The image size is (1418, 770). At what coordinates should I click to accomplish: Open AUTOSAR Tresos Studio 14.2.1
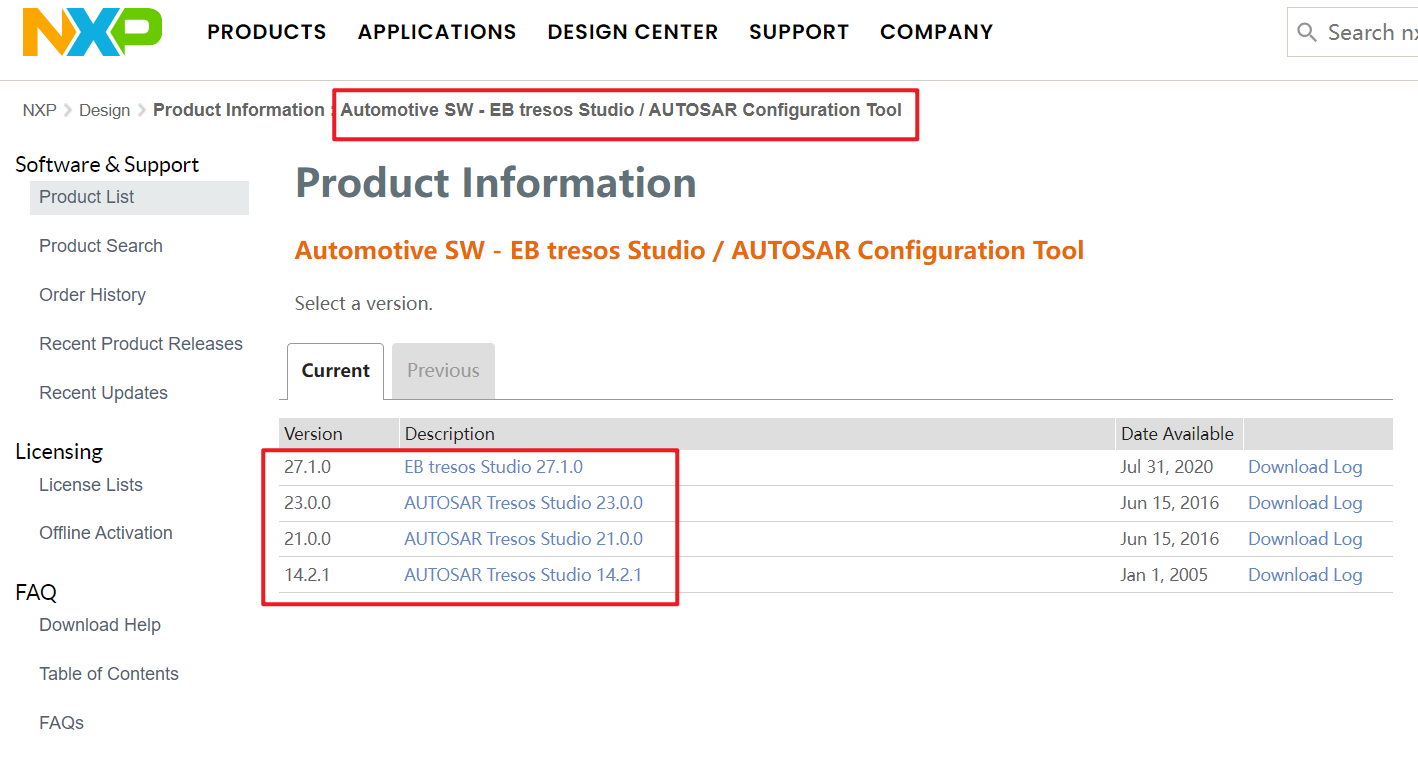point(524,574)
